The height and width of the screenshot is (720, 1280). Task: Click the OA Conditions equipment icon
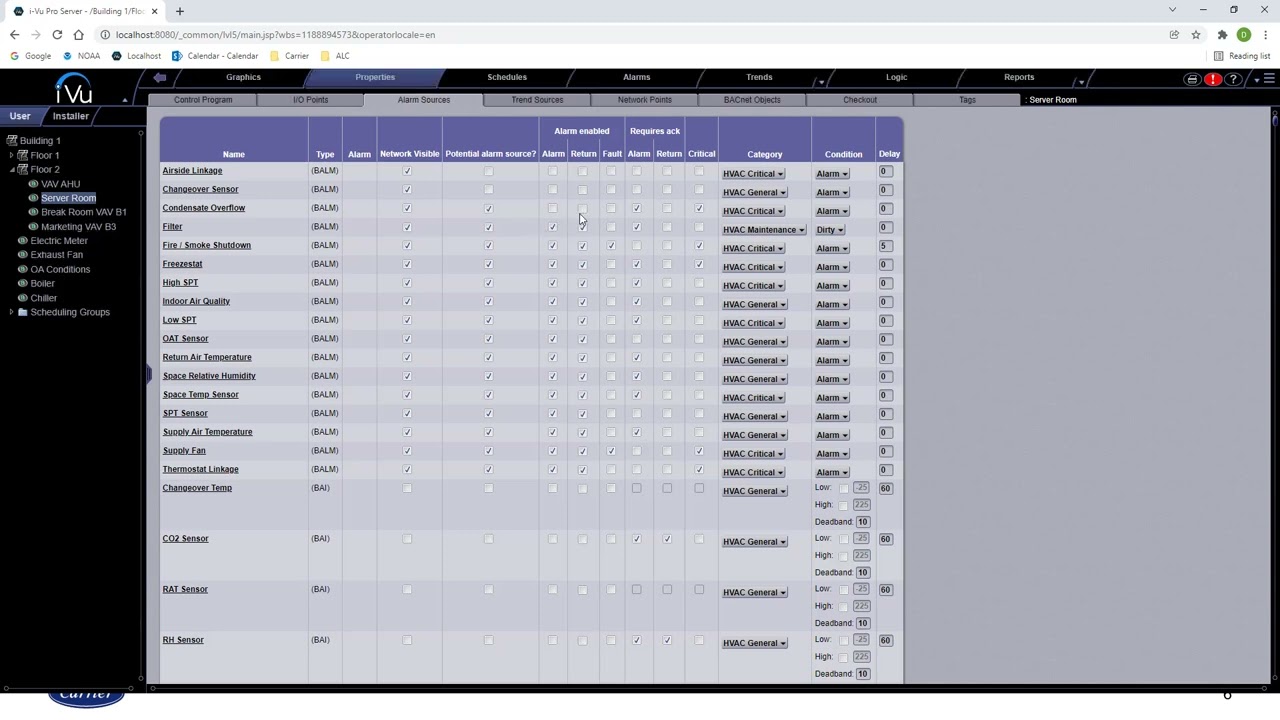point(22,269)
